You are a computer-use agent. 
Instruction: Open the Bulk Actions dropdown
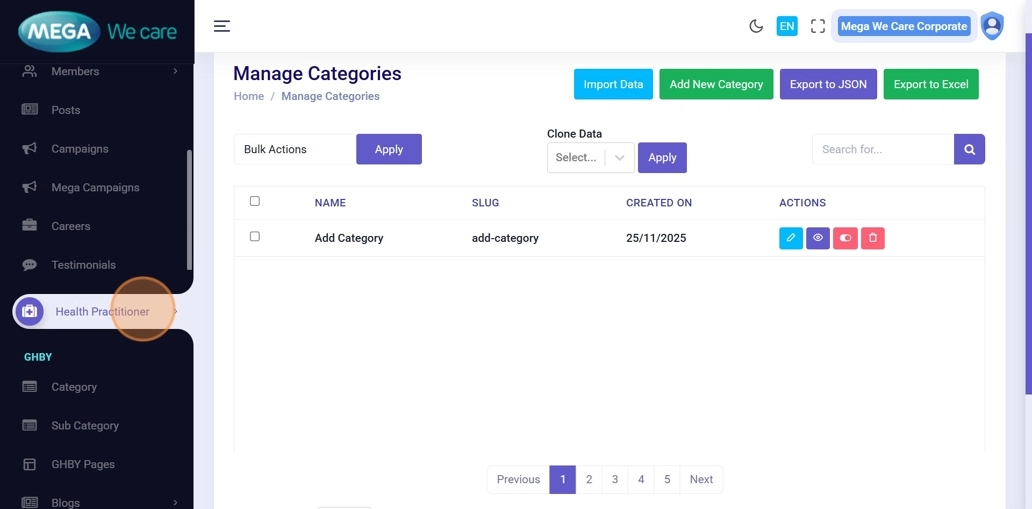(x=294, y=149)
